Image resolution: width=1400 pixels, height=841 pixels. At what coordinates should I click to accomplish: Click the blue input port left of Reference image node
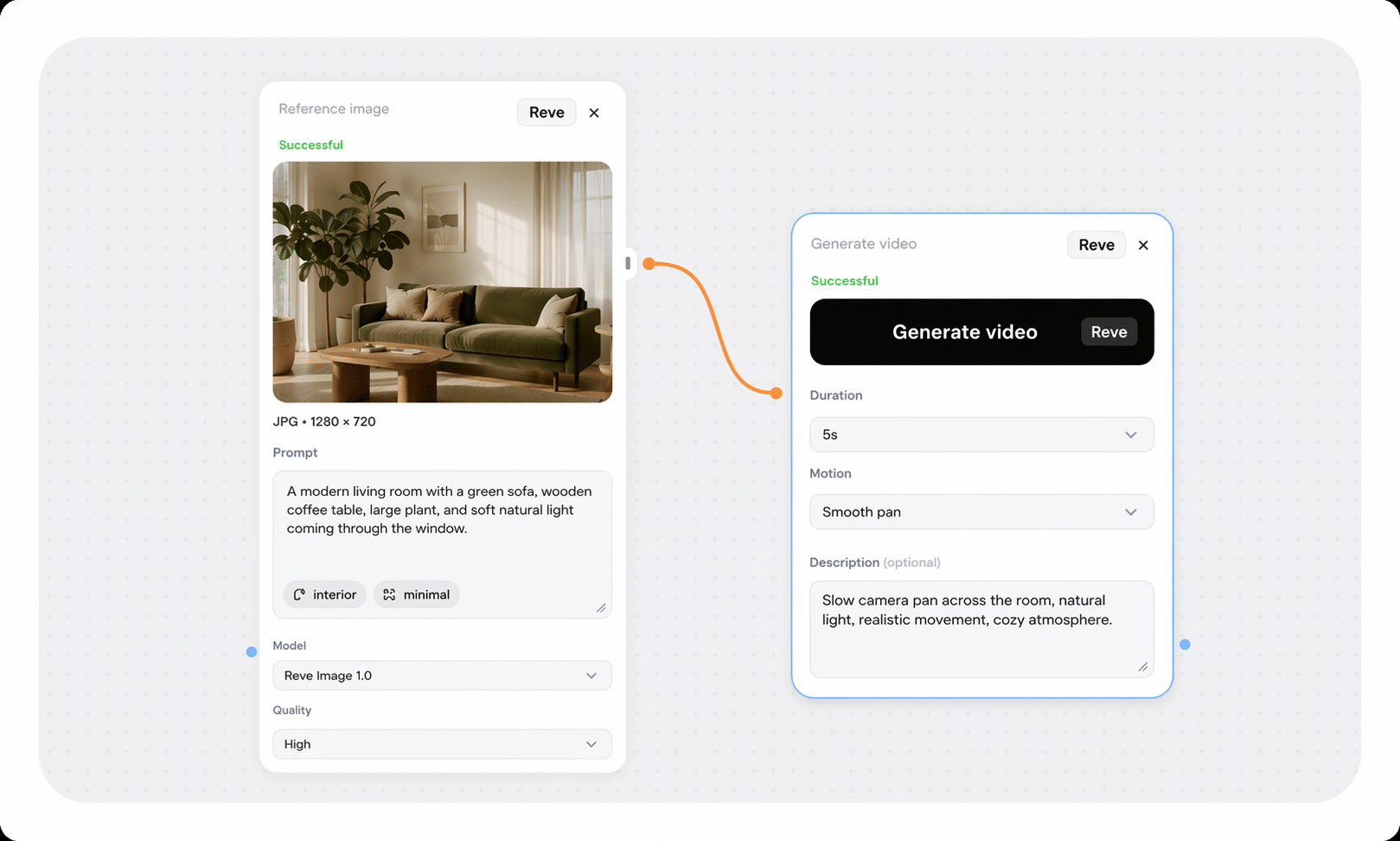coord(252,652)
